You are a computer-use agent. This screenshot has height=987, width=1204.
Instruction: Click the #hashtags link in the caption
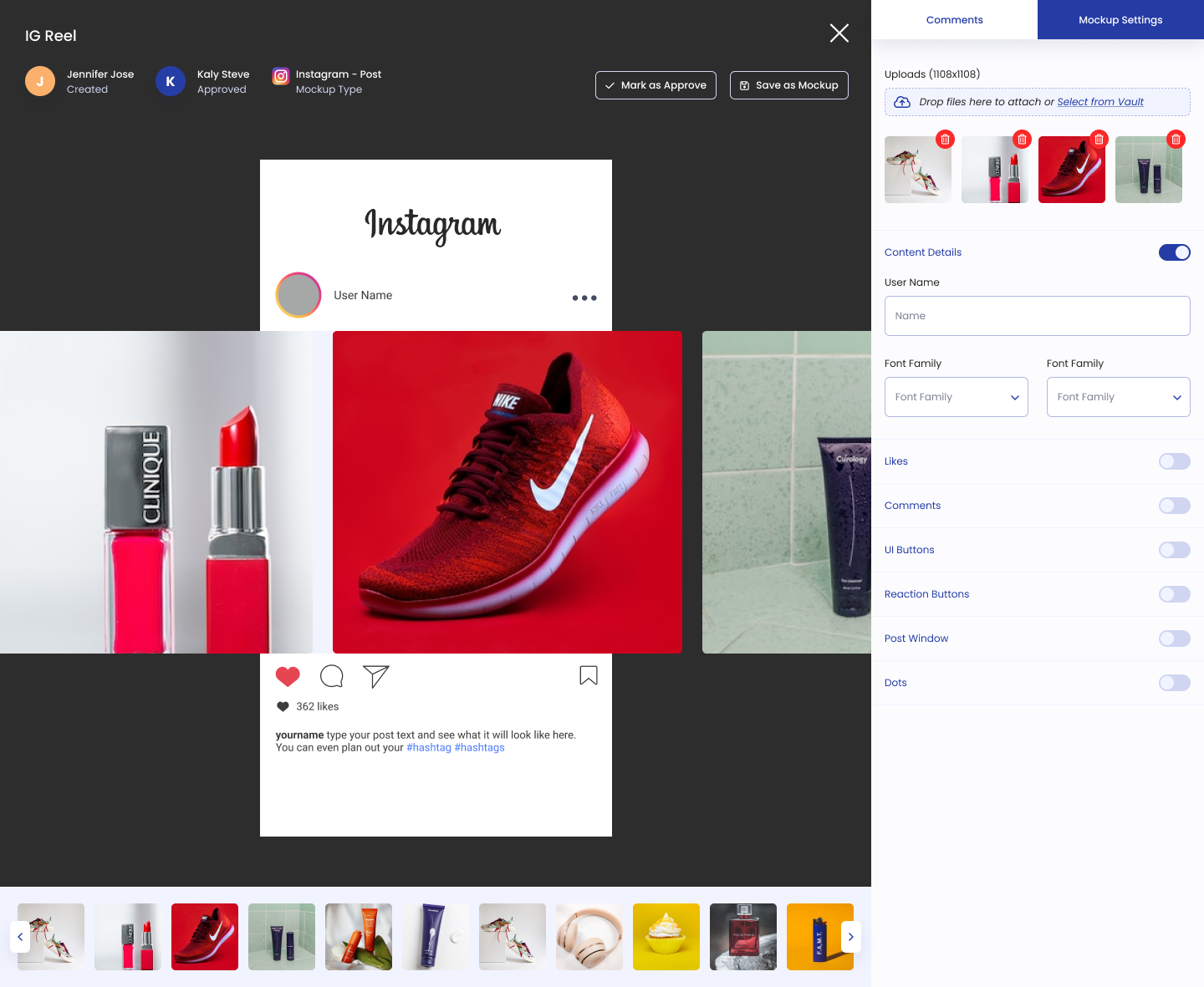tap(479, 748)
